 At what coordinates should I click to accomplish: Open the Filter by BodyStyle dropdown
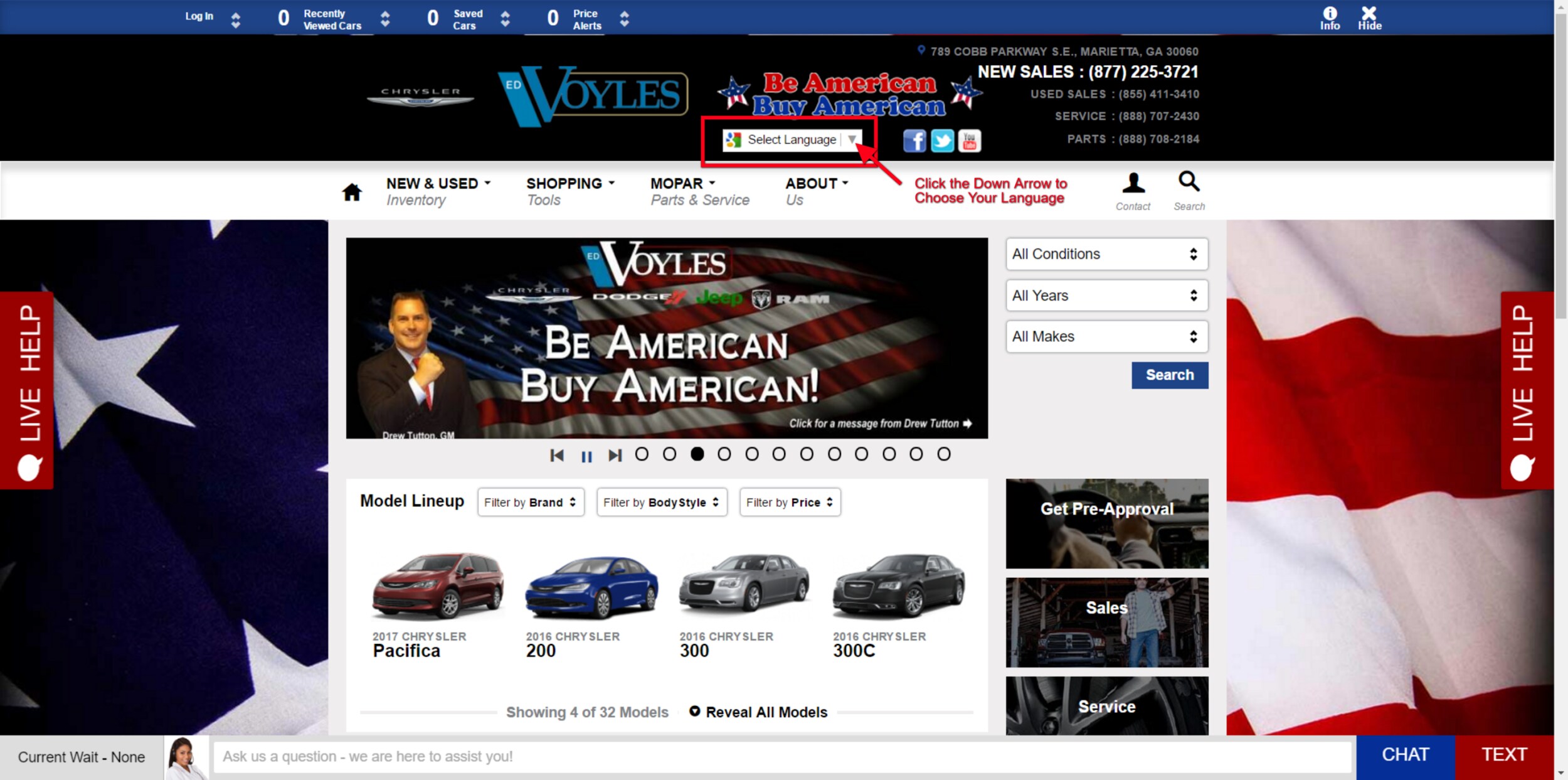coord(662,503)
